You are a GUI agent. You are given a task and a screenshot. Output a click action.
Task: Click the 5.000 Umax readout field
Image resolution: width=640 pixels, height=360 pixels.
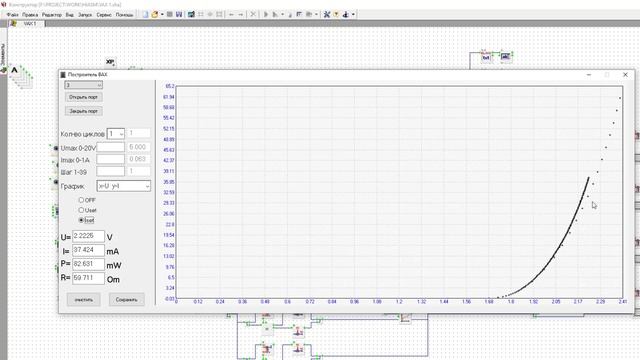pos(138,147)
